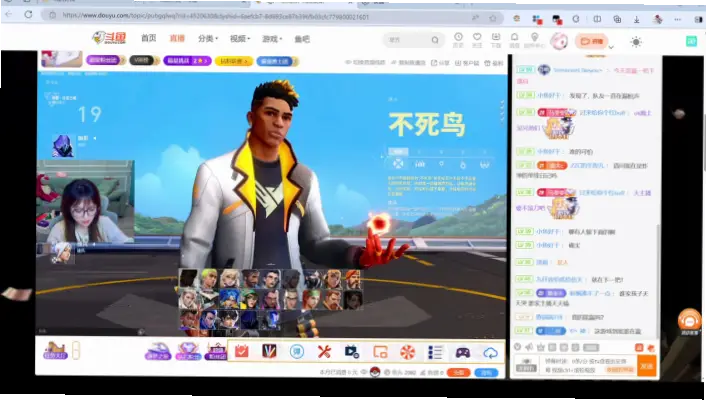
Task: Reload the page with the refresh icon
Action: 28,14
